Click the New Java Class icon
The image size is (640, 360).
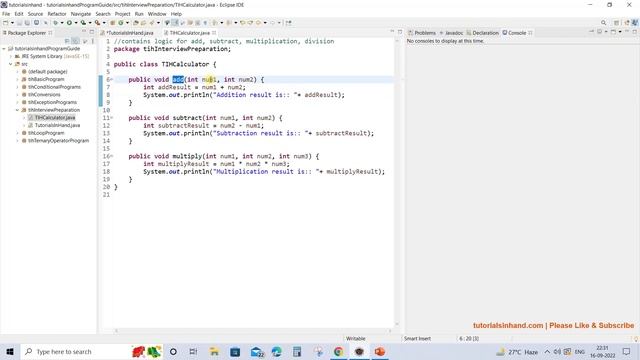pyautogui.click(x=121, y=23)
